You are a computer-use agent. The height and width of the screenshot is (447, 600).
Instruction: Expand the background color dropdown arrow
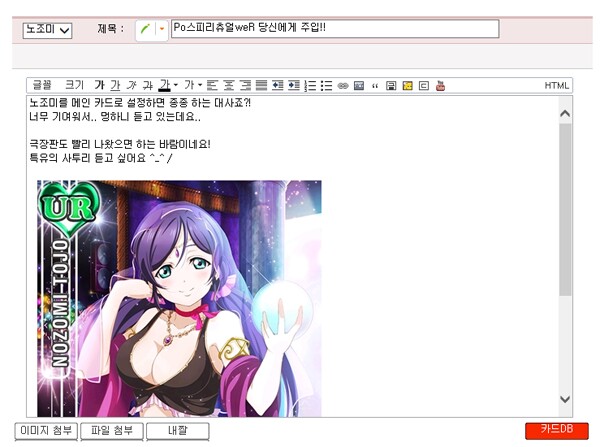(200, 85)
